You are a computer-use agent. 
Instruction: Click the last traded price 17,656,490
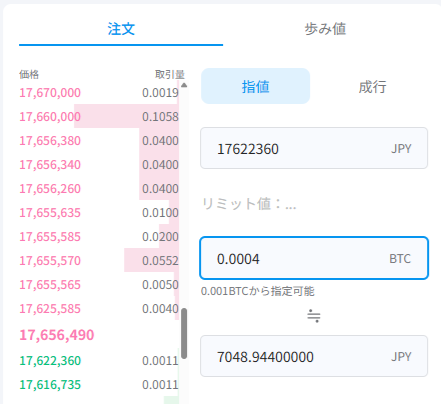pos(57,335)
